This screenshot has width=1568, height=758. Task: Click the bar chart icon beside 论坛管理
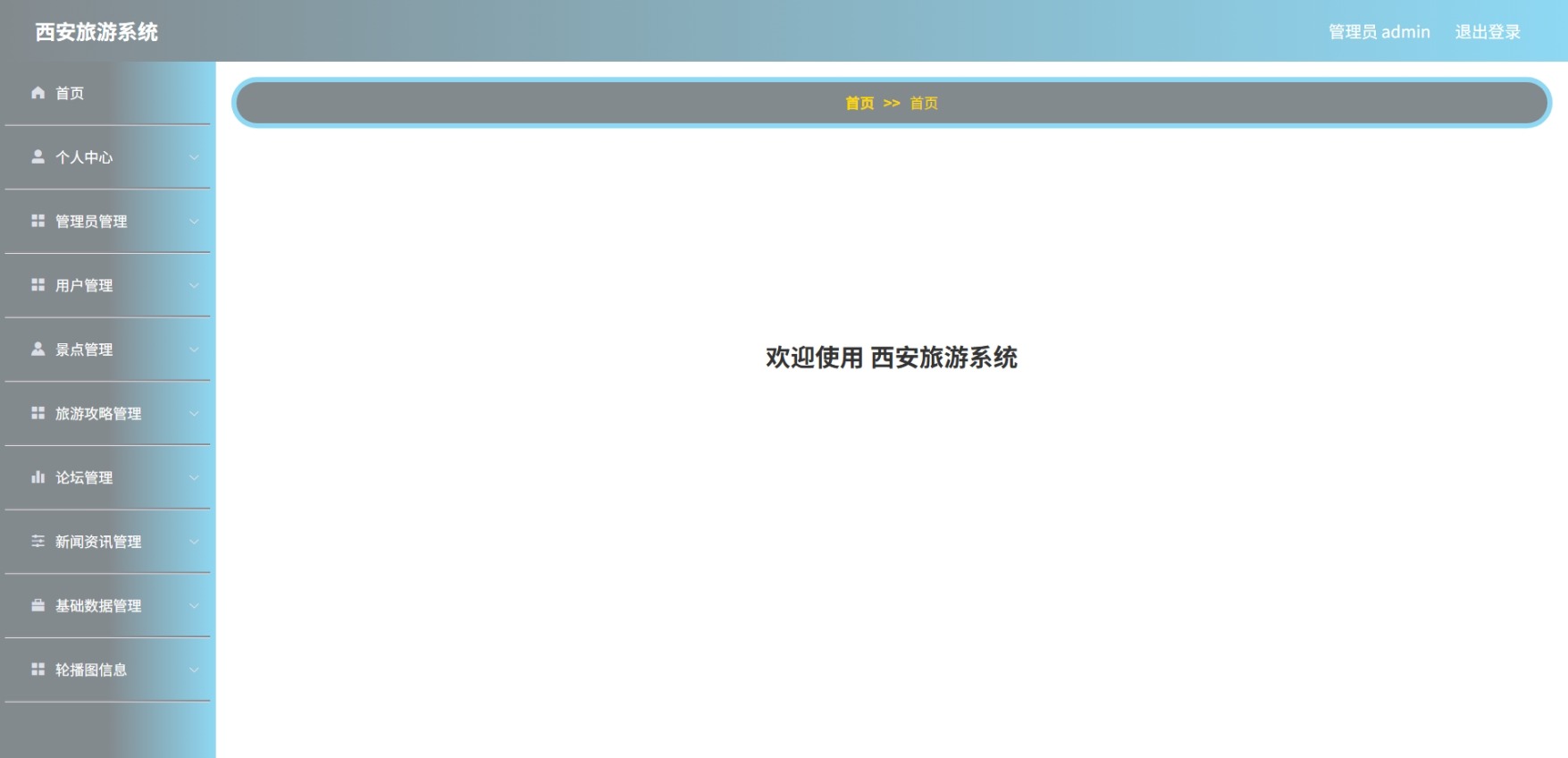click(x=38, y=477)
